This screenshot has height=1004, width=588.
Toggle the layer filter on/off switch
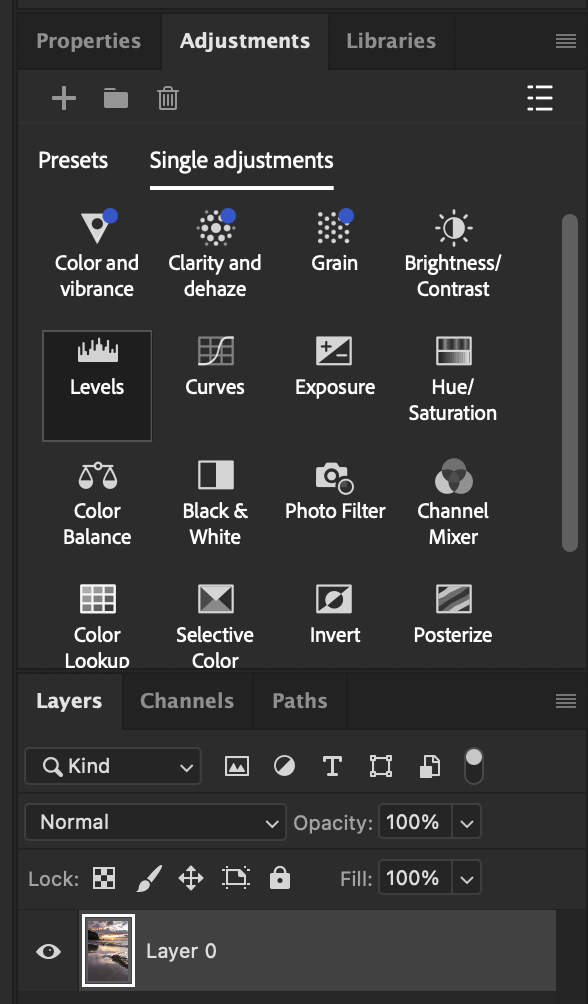473,766
